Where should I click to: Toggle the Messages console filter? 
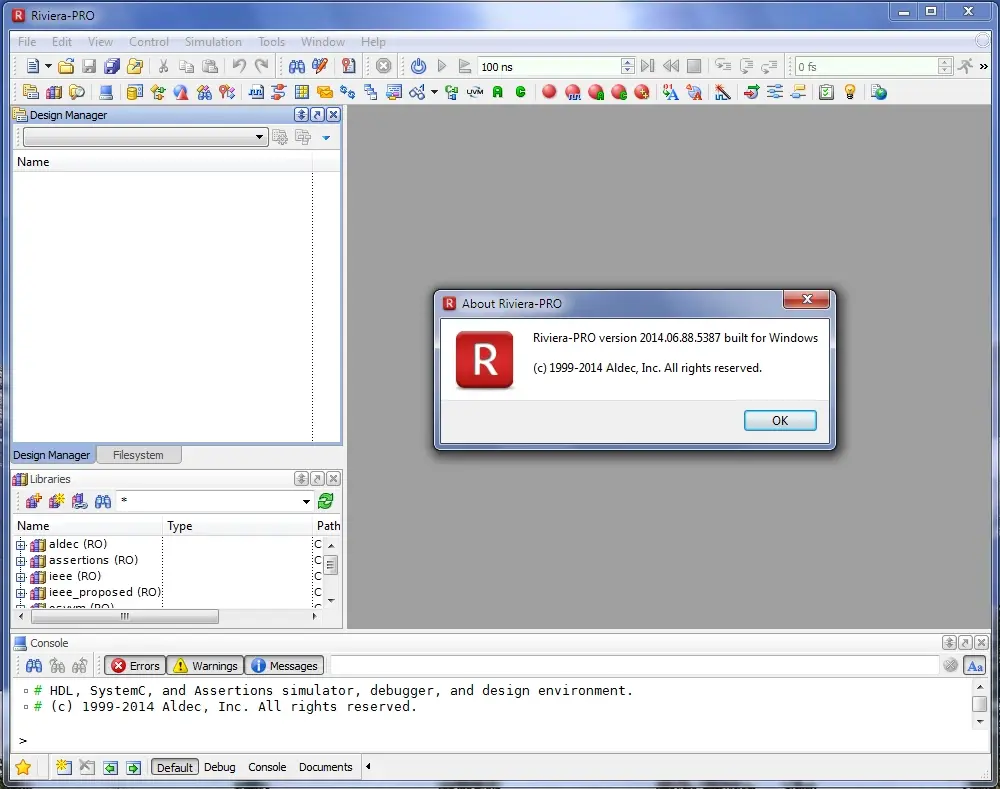pyautogui.click(x=284, y=665)
